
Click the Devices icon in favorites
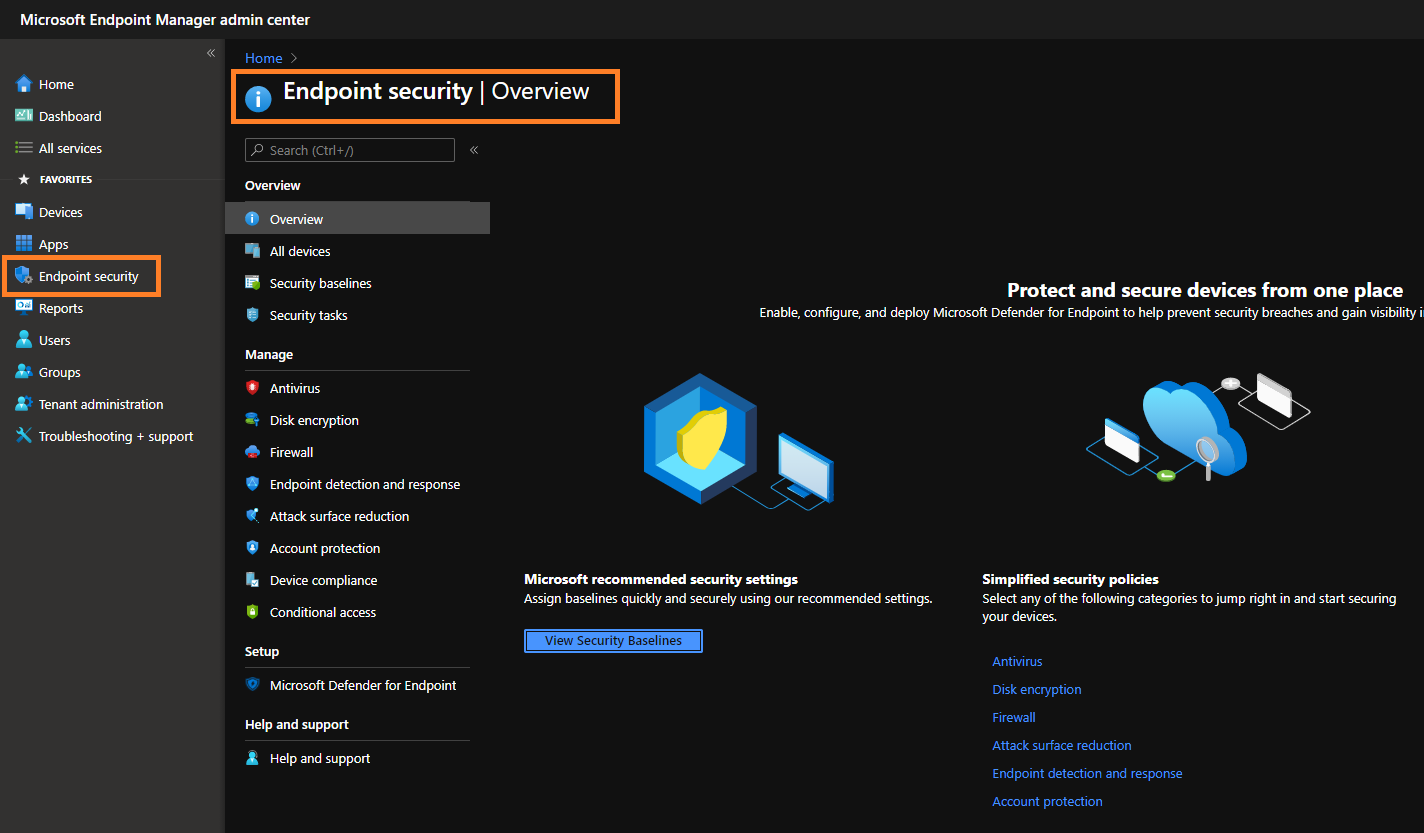(24, 212)
